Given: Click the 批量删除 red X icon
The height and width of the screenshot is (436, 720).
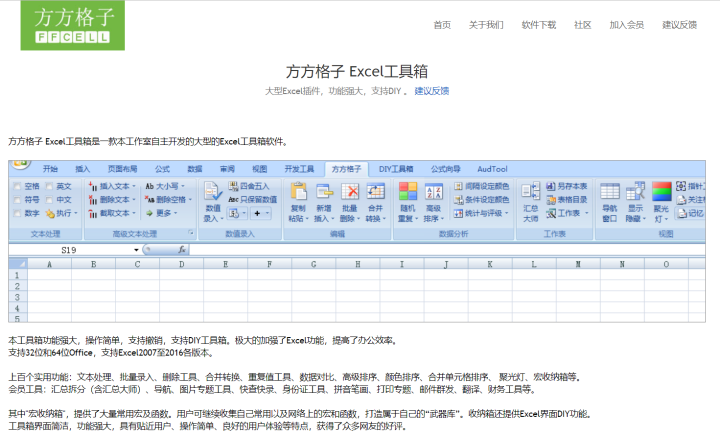Looking at the screenshot, I should click(x=349, y=191).
